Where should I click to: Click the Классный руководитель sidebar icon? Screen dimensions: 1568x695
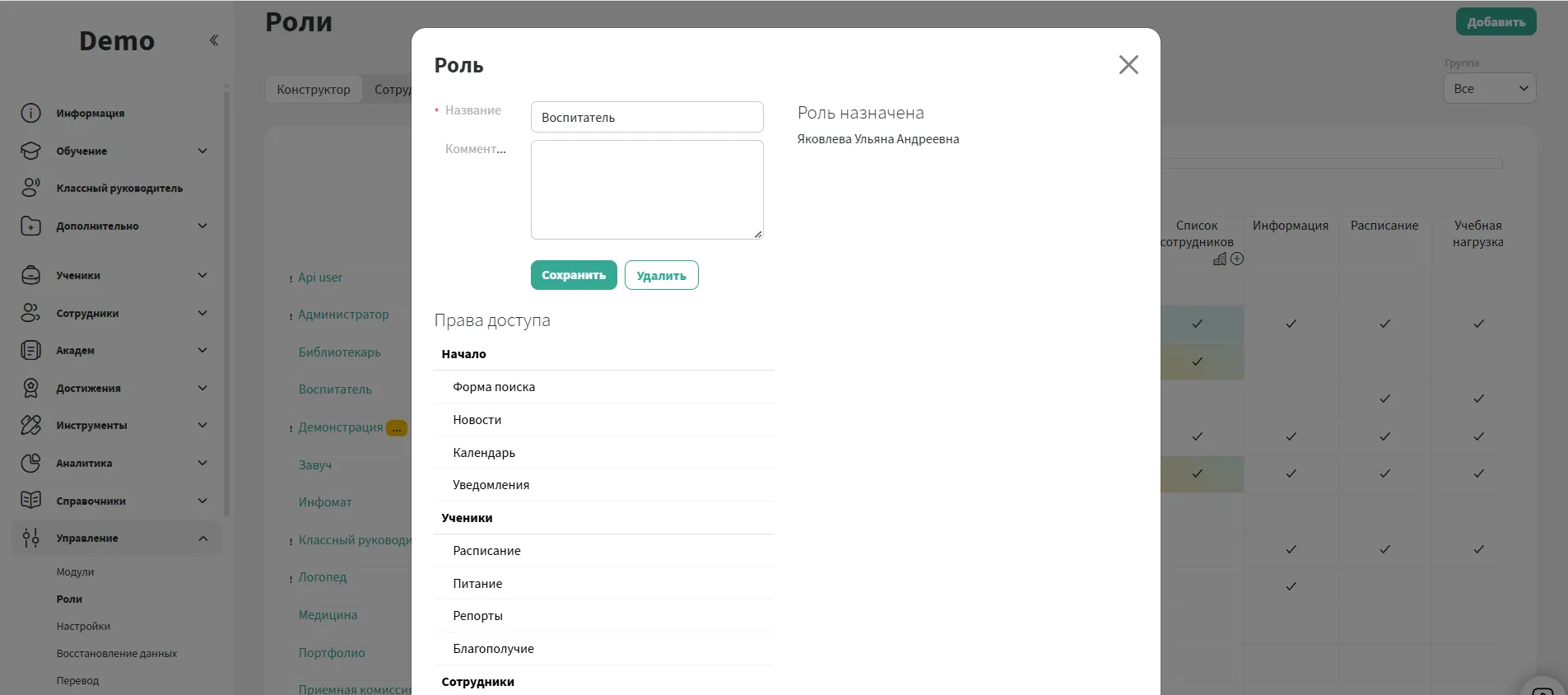[x=30, y=188]
